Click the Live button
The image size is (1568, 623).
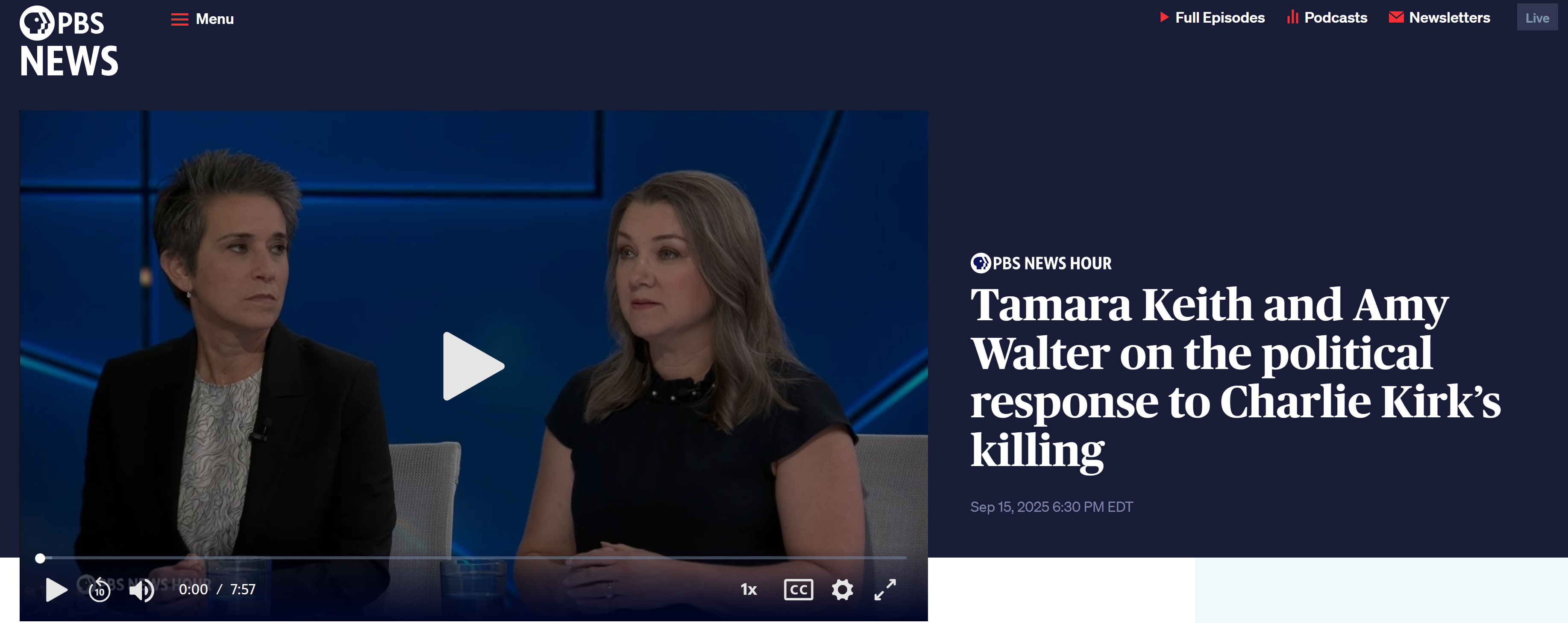coord(1536,18)
